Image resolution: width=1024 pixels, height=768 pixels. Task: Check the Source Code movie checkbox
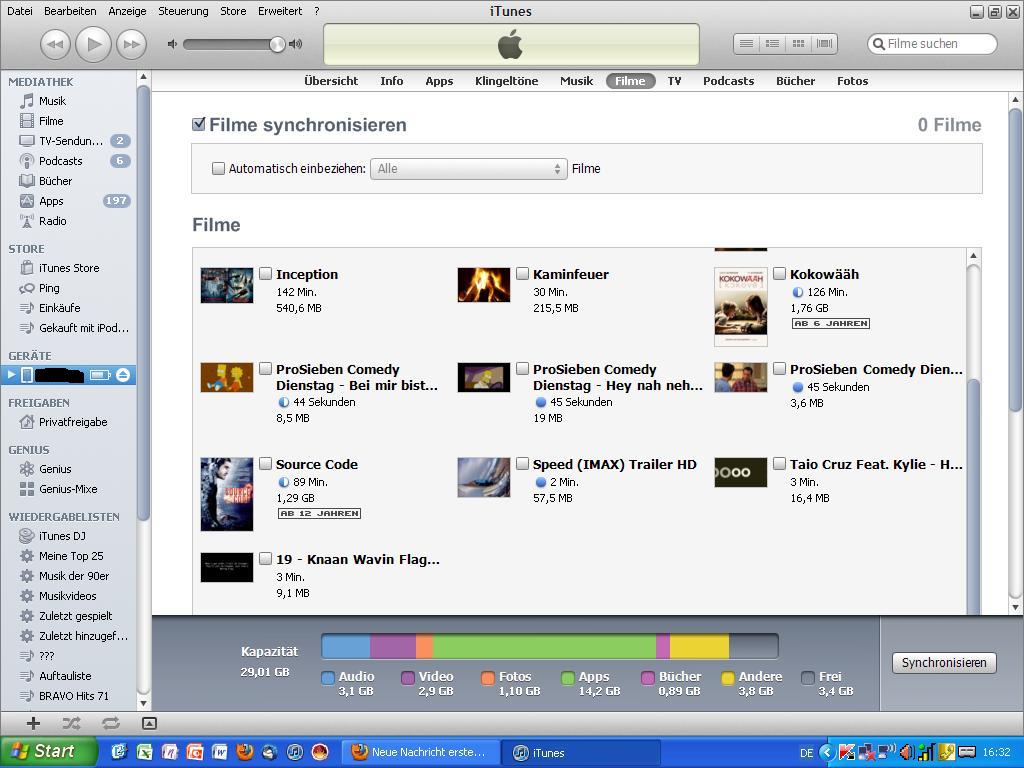pyautogui.click(x=265, y=464)
